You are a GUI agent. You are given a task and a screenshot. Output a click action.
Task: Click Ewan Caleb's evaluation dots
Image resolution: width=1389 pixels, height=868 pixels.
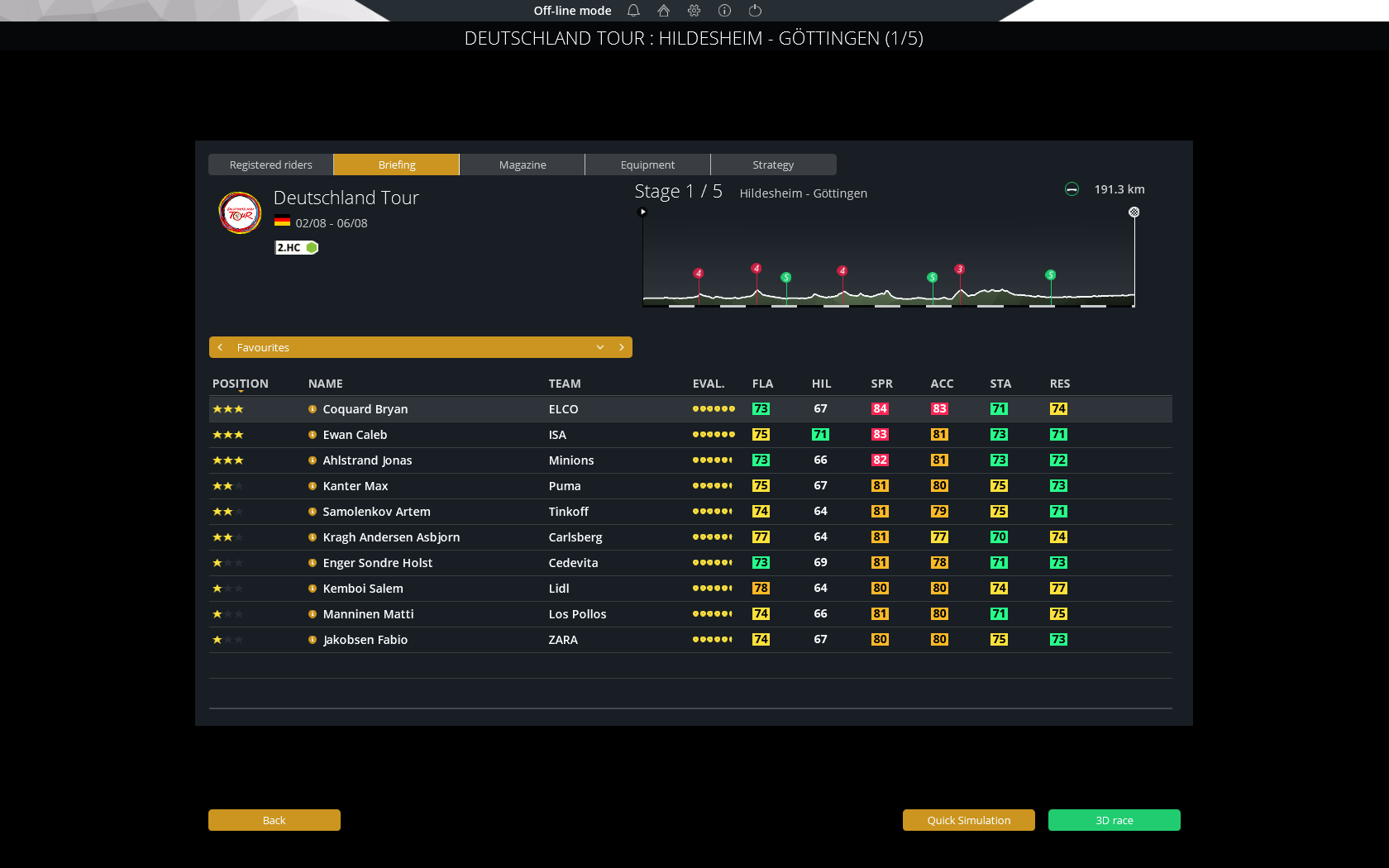[x=714, y=434]
